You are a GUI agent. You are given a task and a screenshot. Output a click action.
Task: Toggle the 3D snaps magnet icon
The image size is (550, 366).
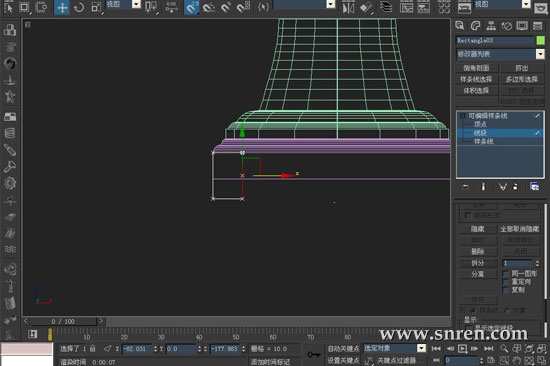click(192, 8)
